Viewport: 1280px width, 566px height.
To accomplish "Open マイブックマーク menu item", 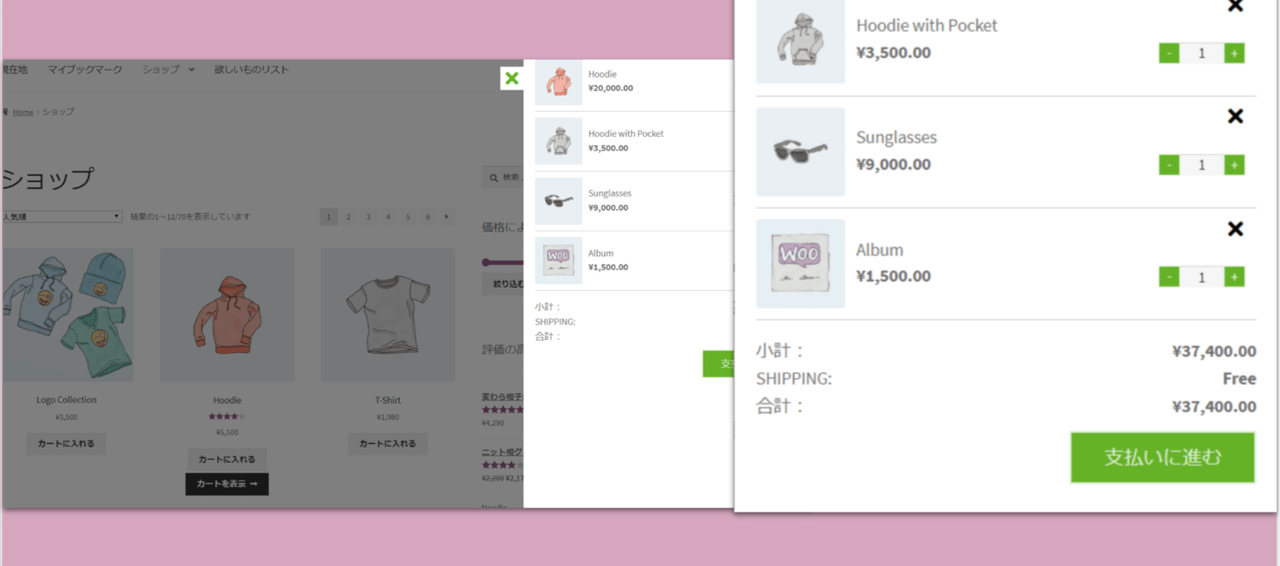I will pos(85,69).
